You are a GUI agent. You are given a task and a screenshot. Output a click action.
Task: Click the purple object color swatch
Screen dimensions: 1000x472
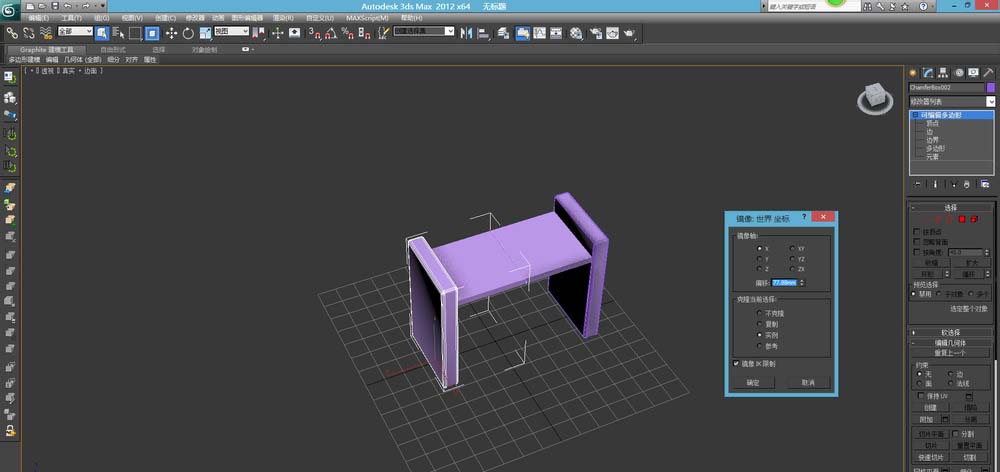pyautogui.click(x=991, y=87)
